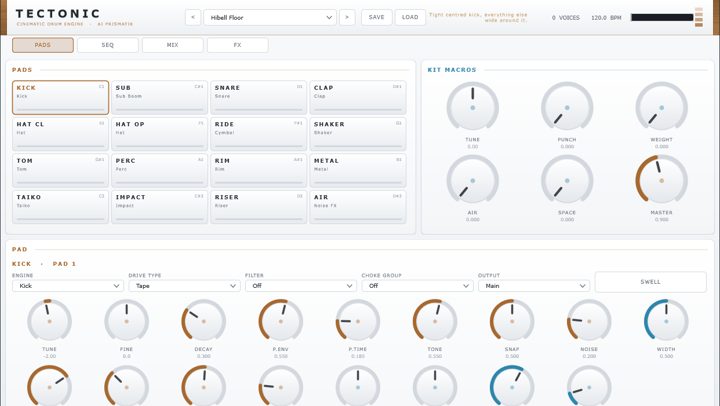Click the 0 VOICES readout

(566, 17)
